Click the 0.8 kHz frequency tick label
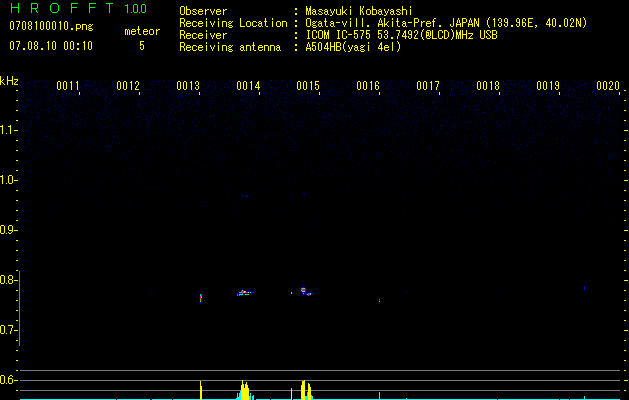 [x=7, y=280]
